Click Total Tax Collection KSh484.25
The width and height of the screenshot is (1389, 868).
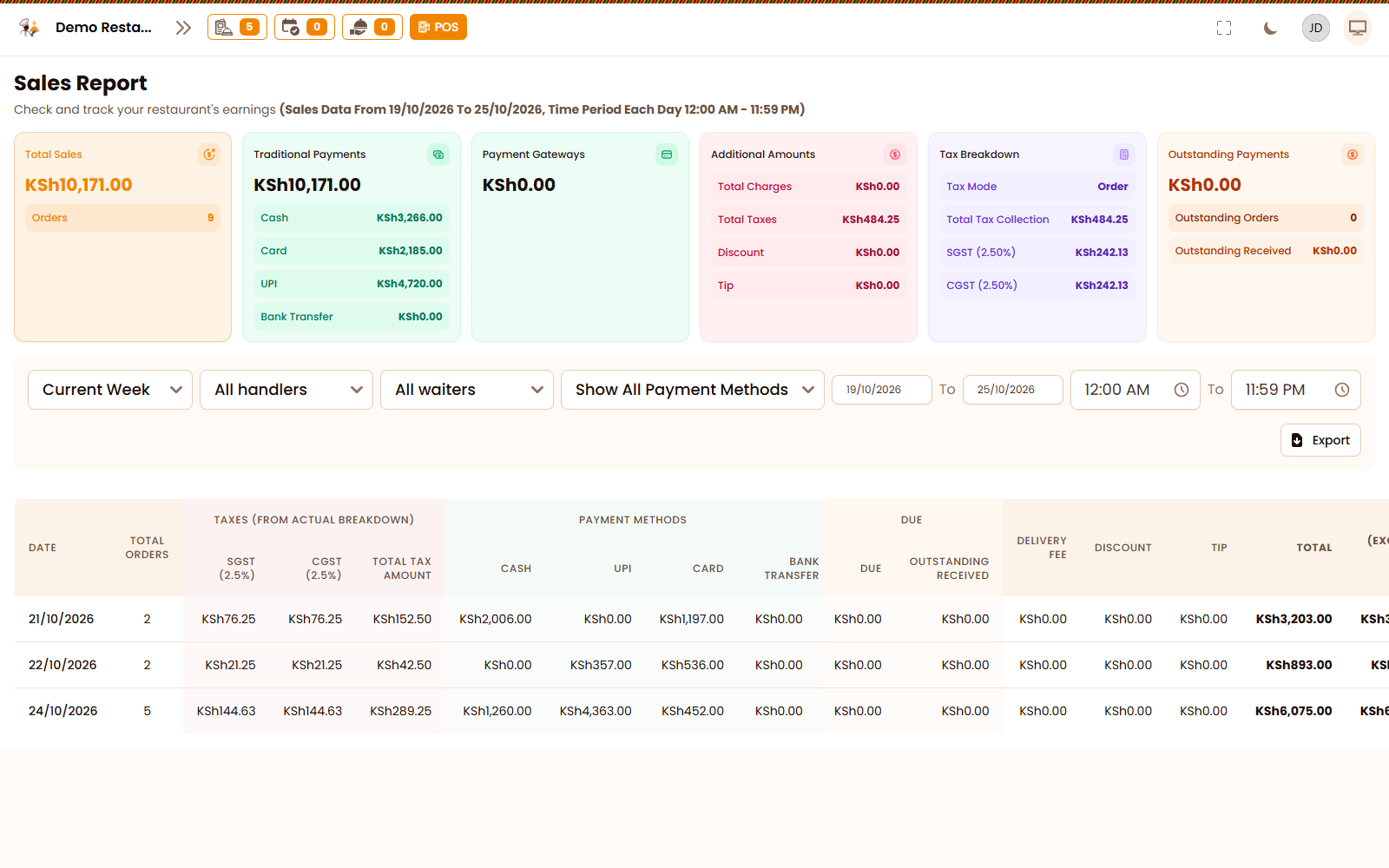tap(1037, 220)
